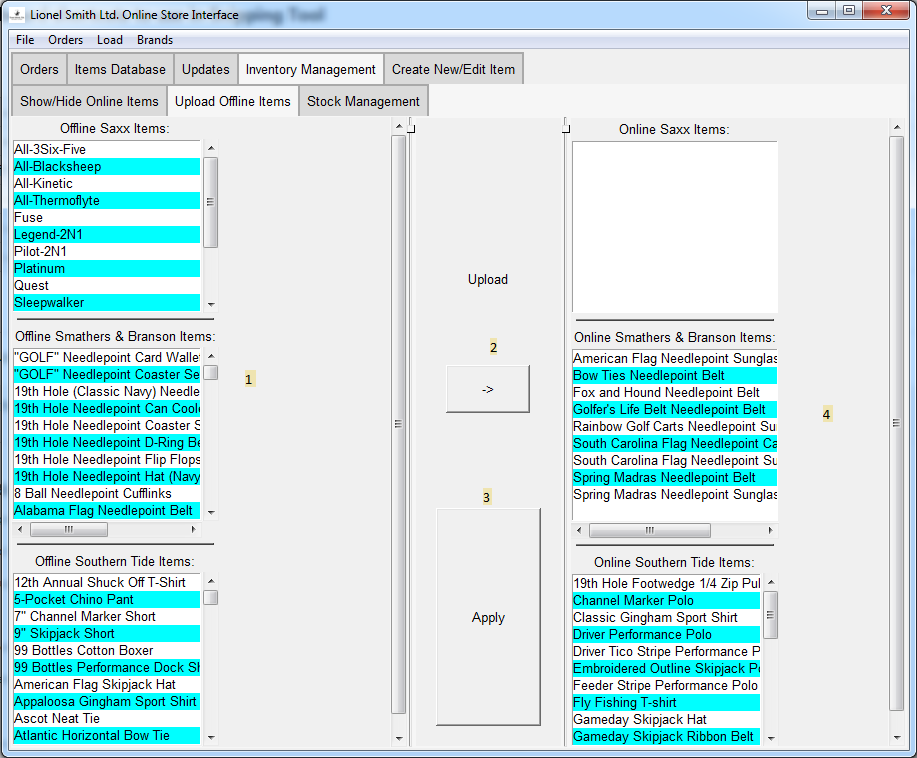Screen dimensions: 917x758
Task: Select Quest in Offline Saxx list
Action: 106,285
